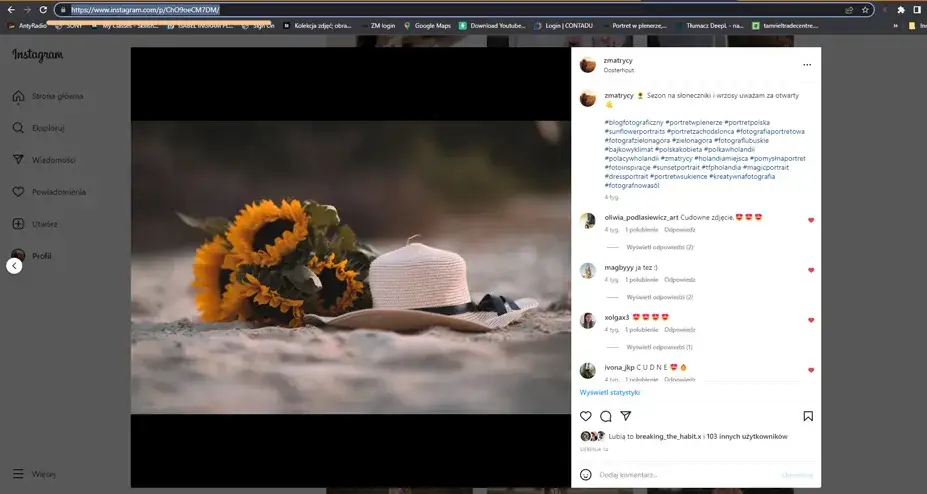
Task: Open xolgax3 profile username
Action: (x=617, y=317)
